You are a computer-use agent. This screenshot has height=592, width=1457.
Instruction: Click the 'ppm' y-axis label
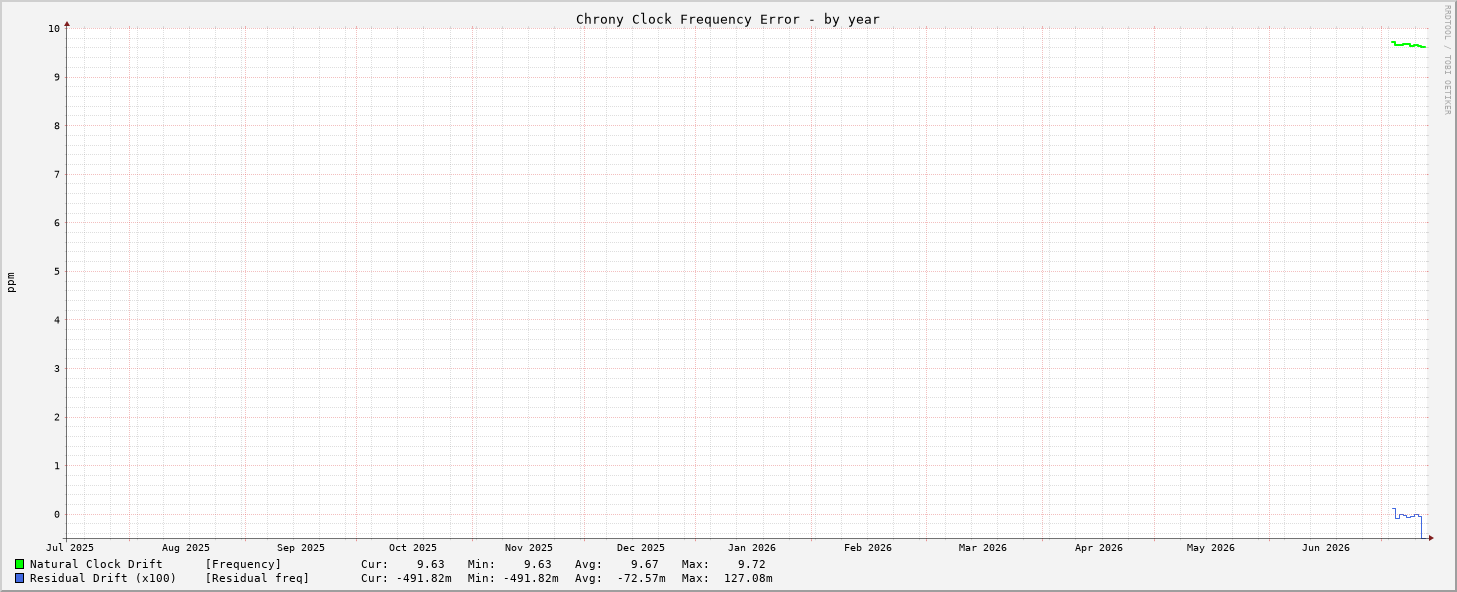(x=11, y=282)
